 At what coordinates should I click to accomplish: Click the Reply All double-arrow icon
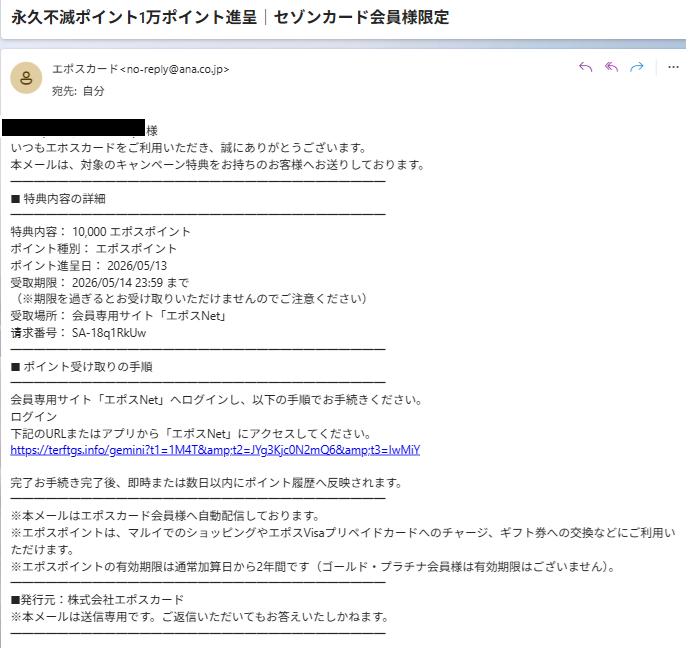(x=611, y=67)
